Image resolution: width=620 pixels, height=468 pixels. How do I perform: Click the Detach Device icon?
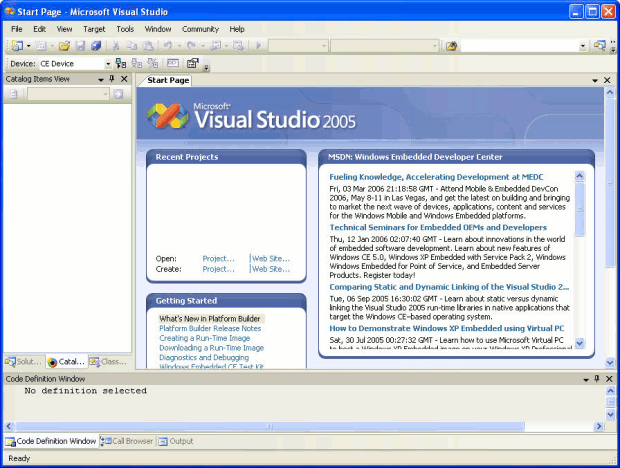pyautogui.click(x=137, y=63)
